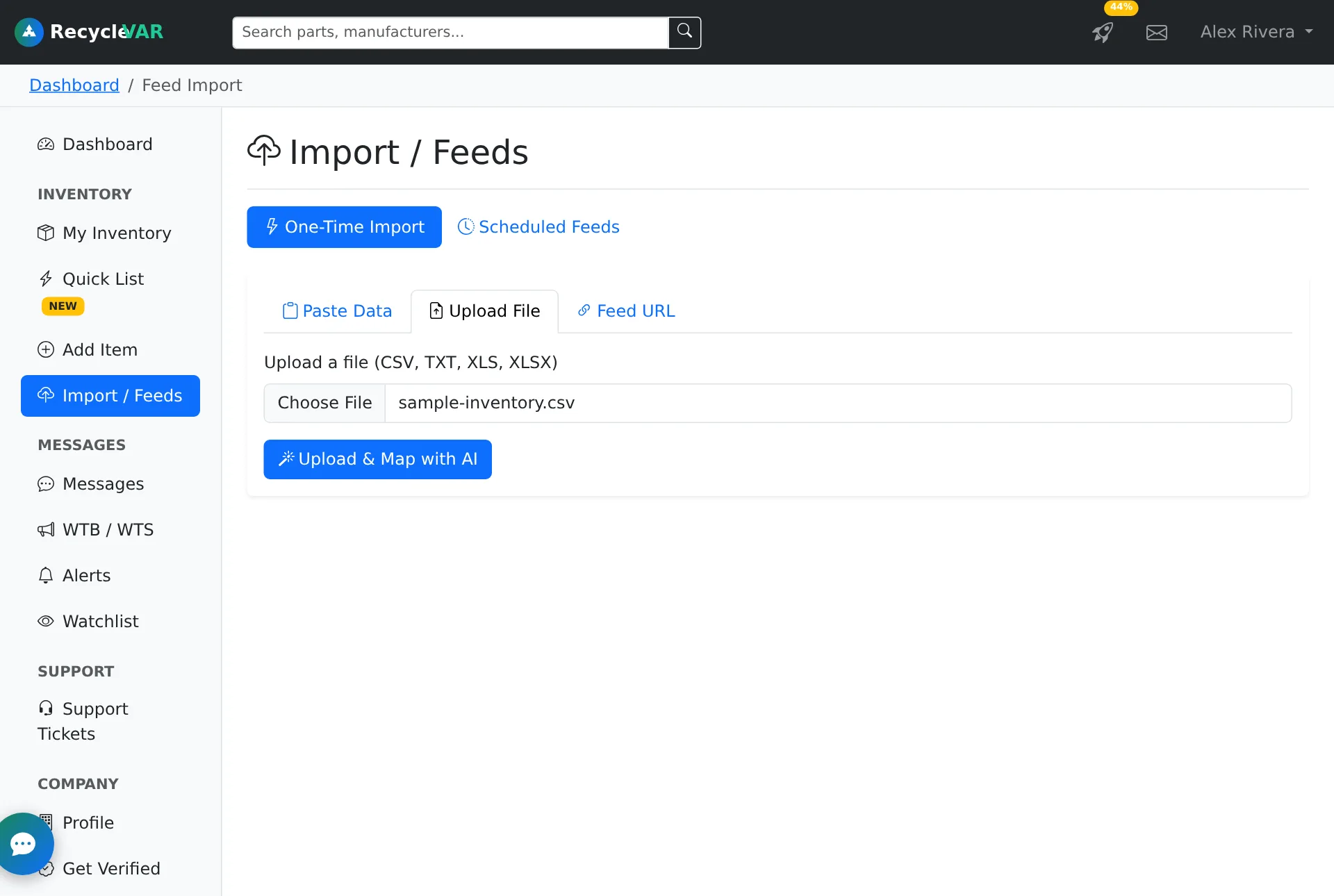Click the Choose File button
Screen dimensions: 1334x896
click(x=324, y=403)
